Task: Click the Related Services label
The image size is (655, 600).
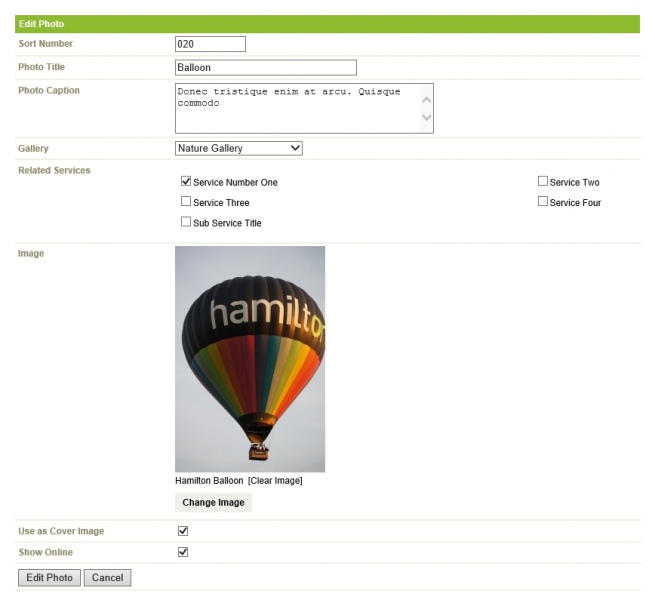Action: click(54, 170)
